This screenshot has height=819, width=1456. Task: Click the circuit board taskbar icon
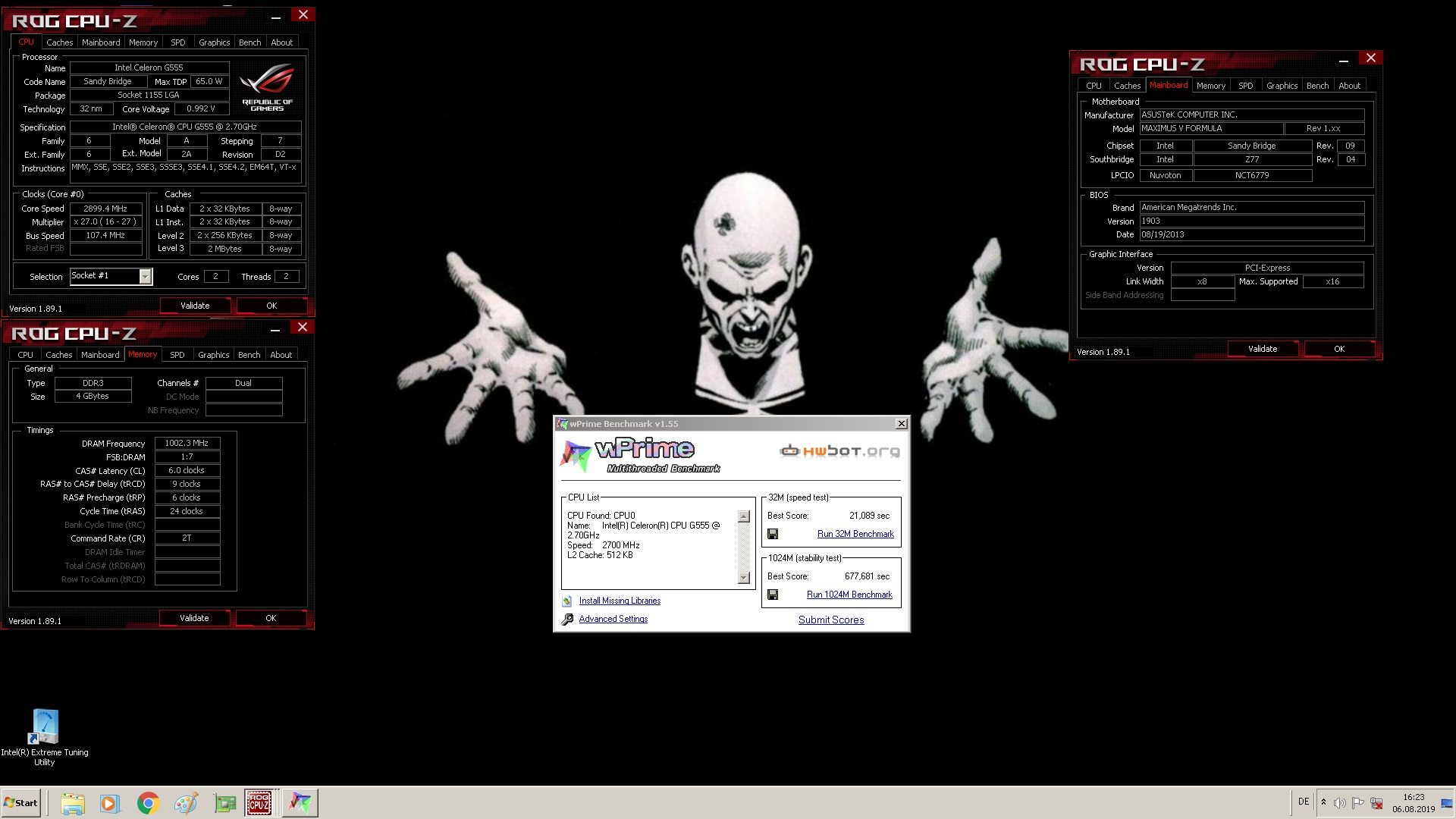[224, 803]
